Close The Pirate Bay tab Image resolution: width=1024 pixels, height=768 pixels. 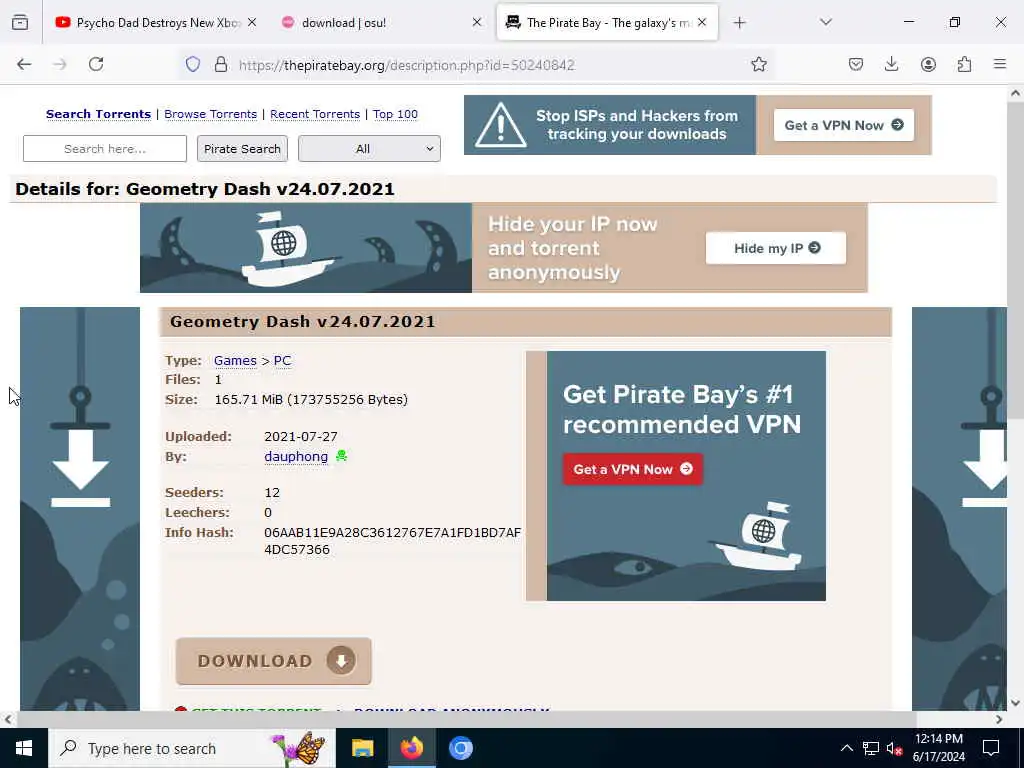[x=702, y=22]
